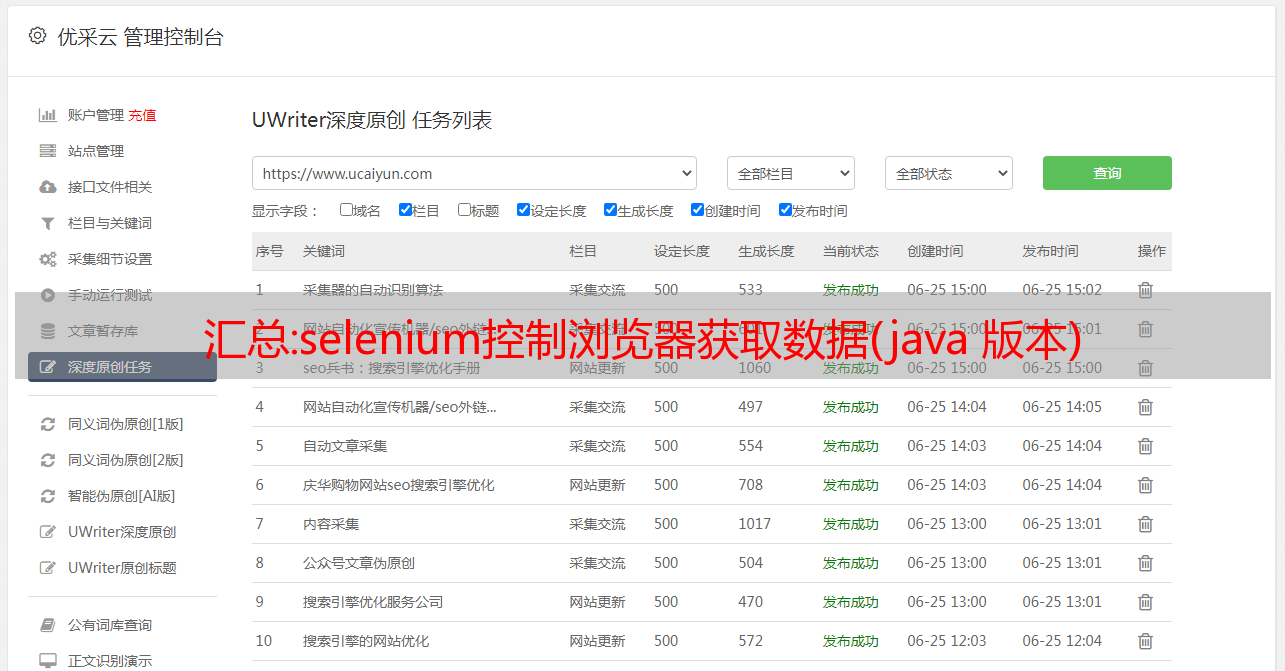Viewport: 1285px width, 671px height.
Task: Enable the 域名 field checkbox
Action: coord(346,210)
